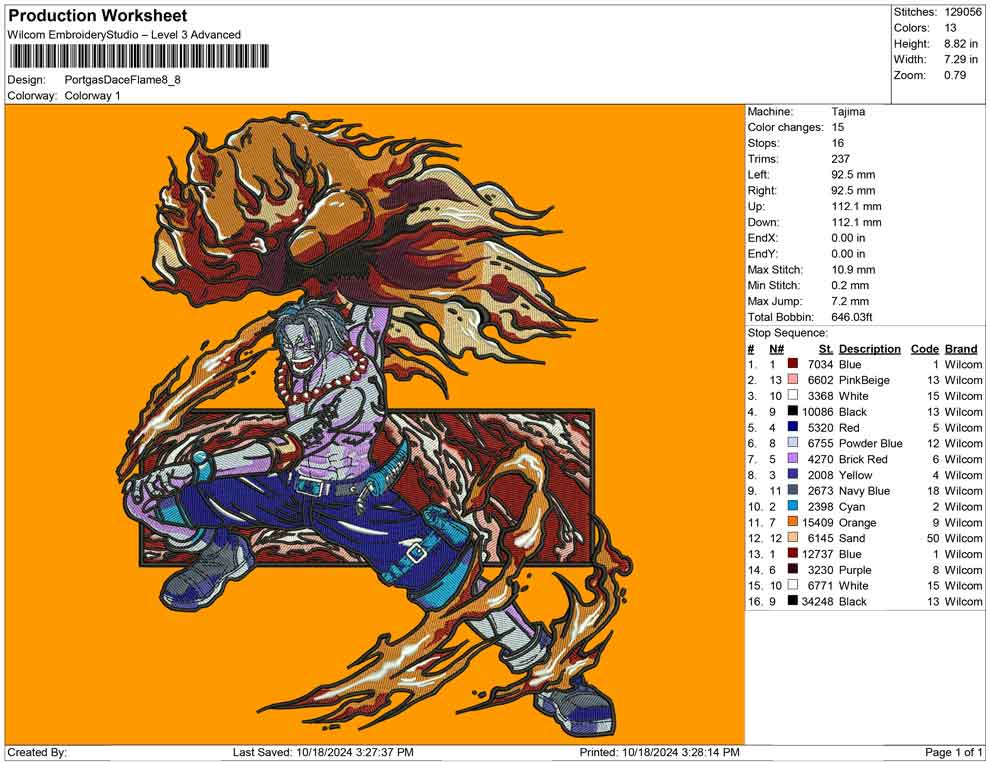Click the Purple color swatch in stop 14

pos(792,569)
